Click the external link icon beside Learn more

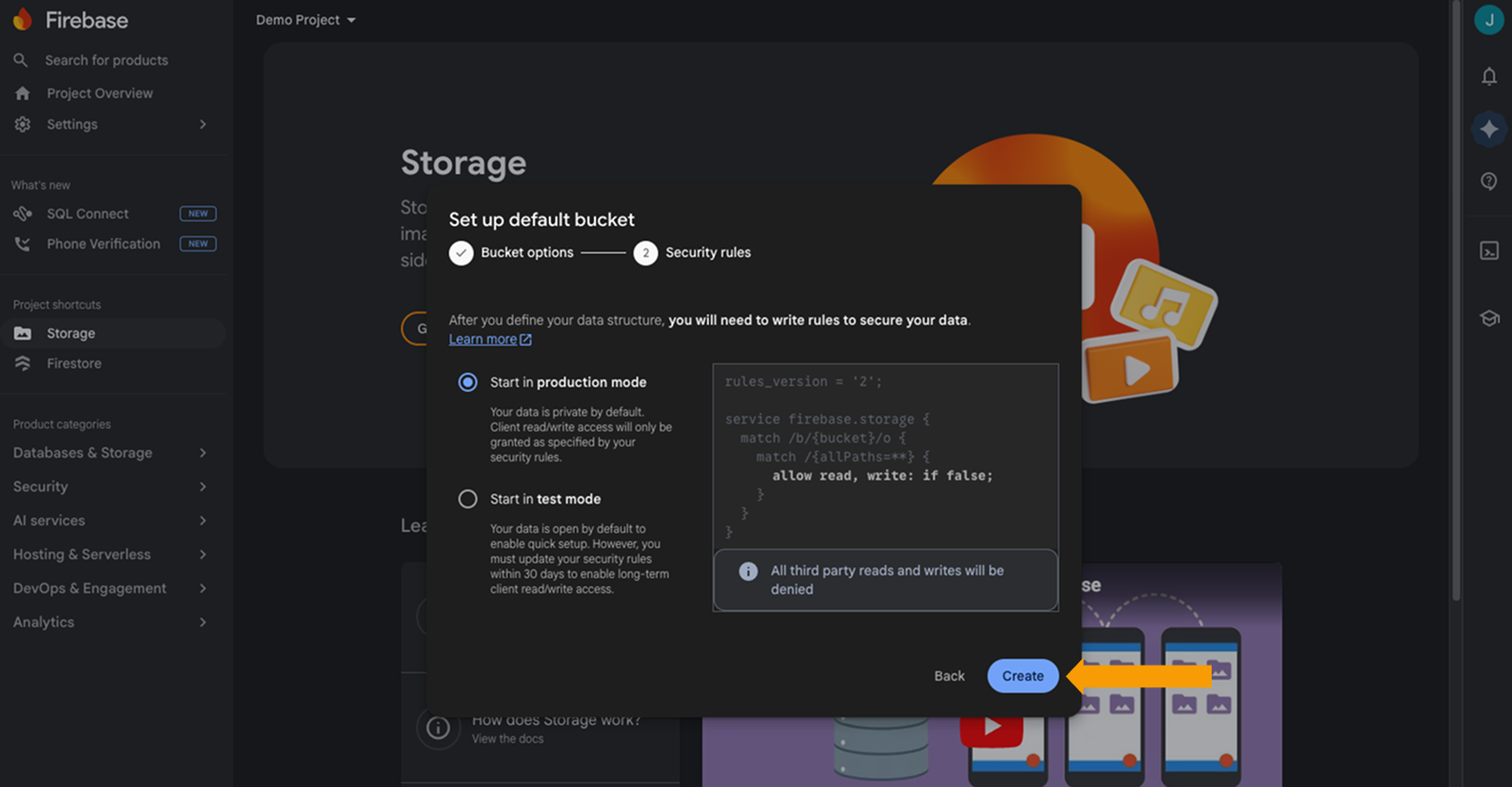[x=525, y=340]
